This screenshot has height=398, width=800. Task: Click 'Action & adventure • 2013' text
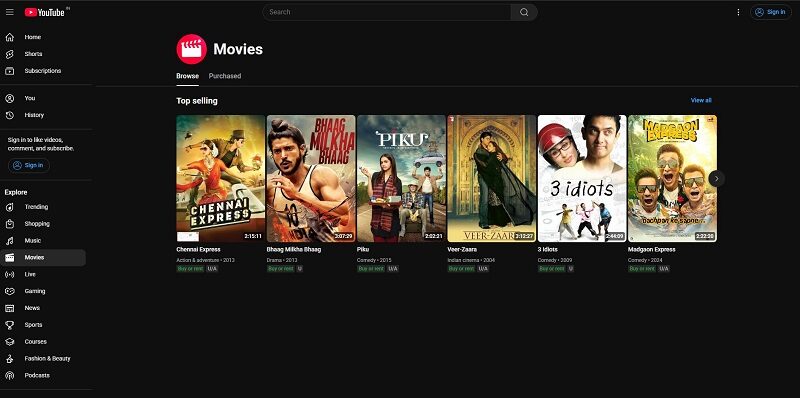click(206, 260)
